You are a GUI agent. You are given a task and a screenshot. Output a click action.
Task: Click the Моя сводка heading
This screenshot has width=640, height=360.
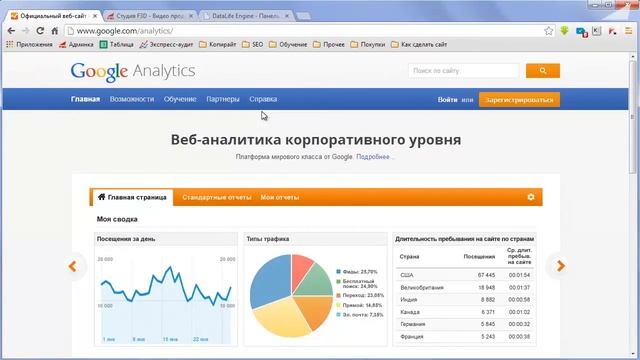(x=117, y=219)
